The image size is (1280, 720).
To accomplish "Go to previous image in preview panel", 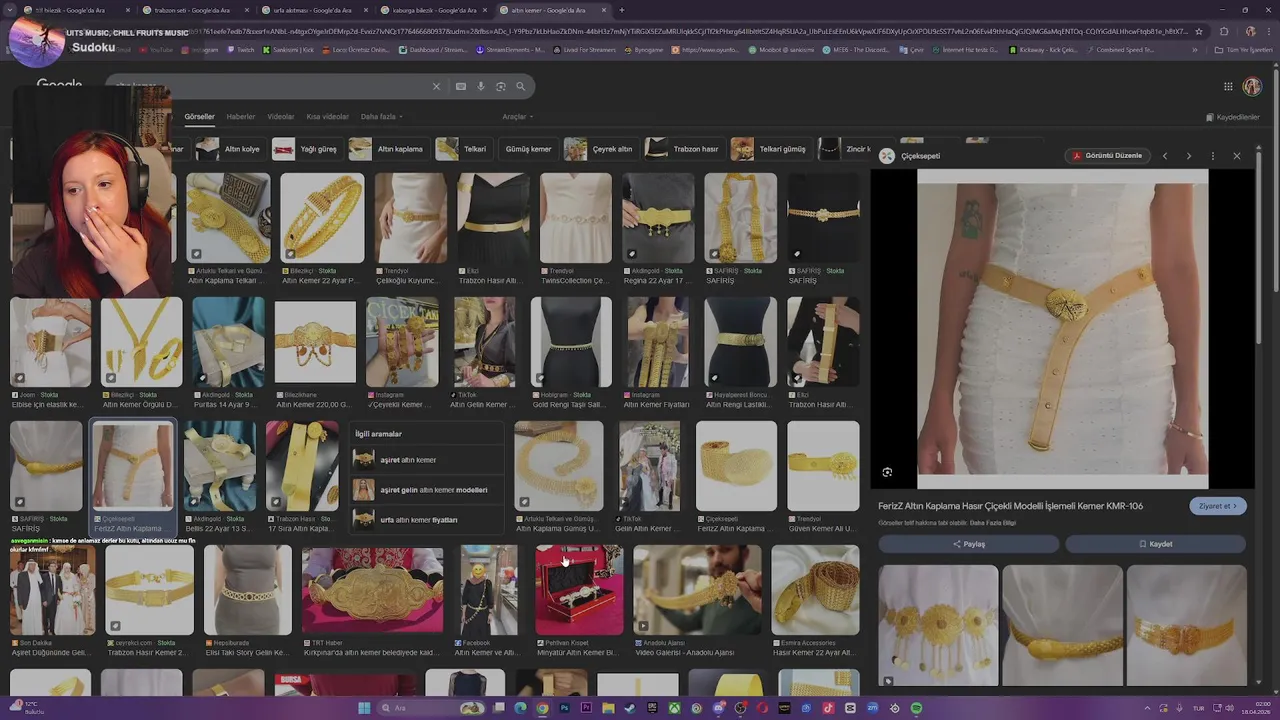I will (1164, 156).
